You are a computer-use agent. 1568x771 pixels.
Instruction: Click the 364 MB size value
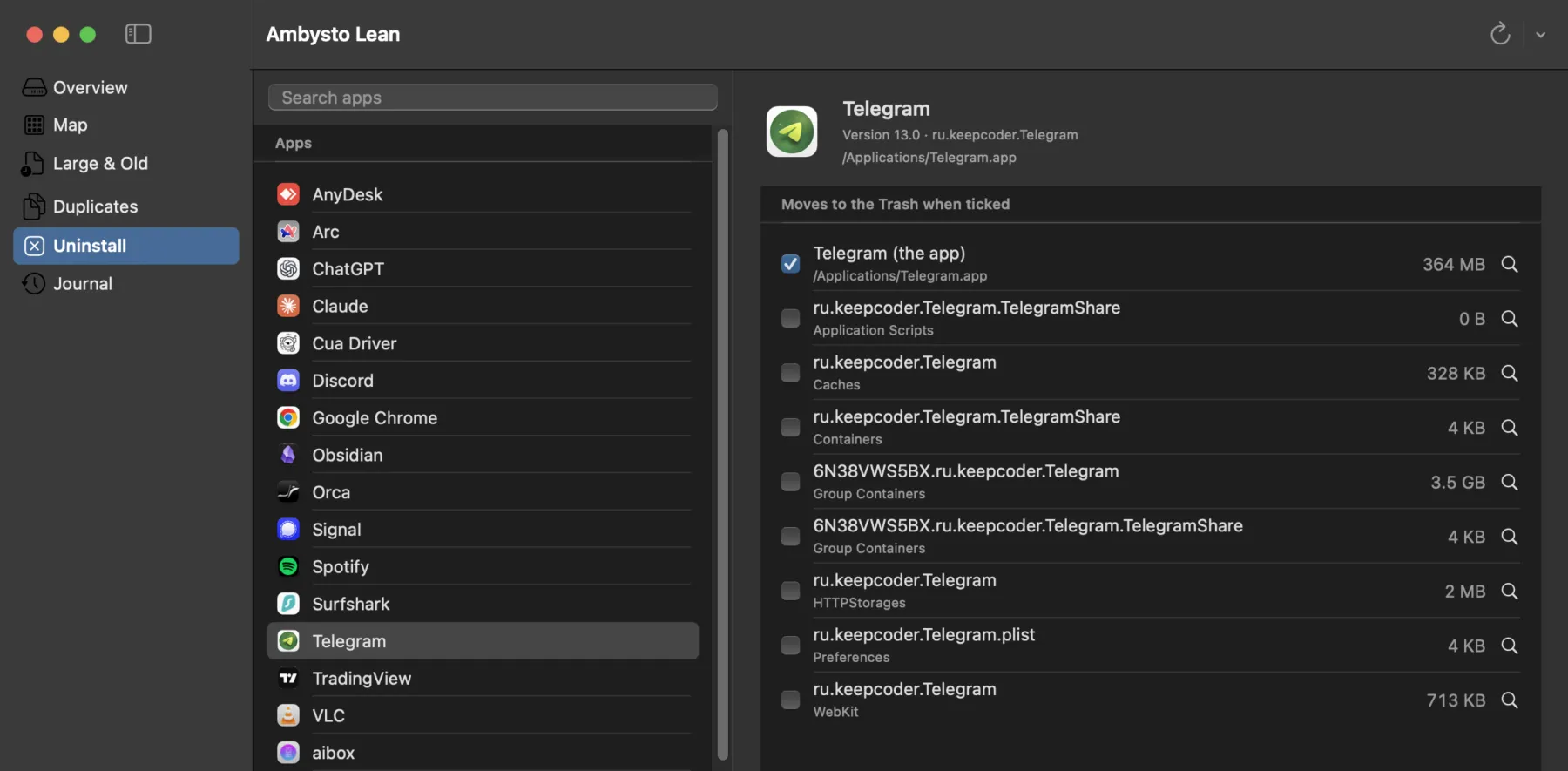tap(1453, 264)
